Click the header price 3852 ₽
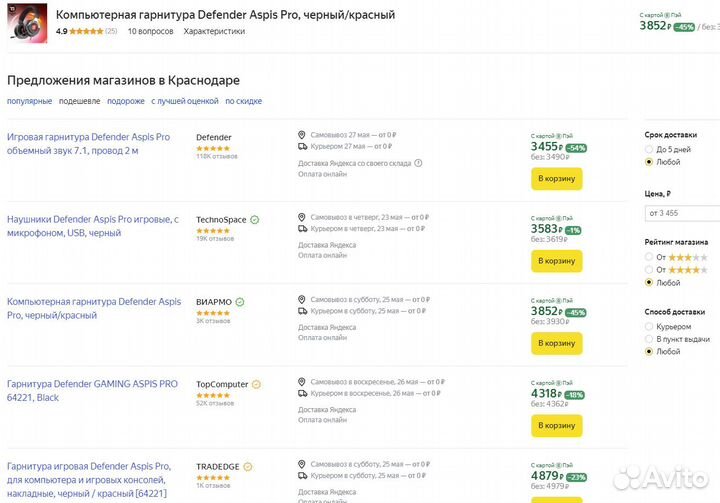This screenshot has width=720, height=503. pos(655,26)
